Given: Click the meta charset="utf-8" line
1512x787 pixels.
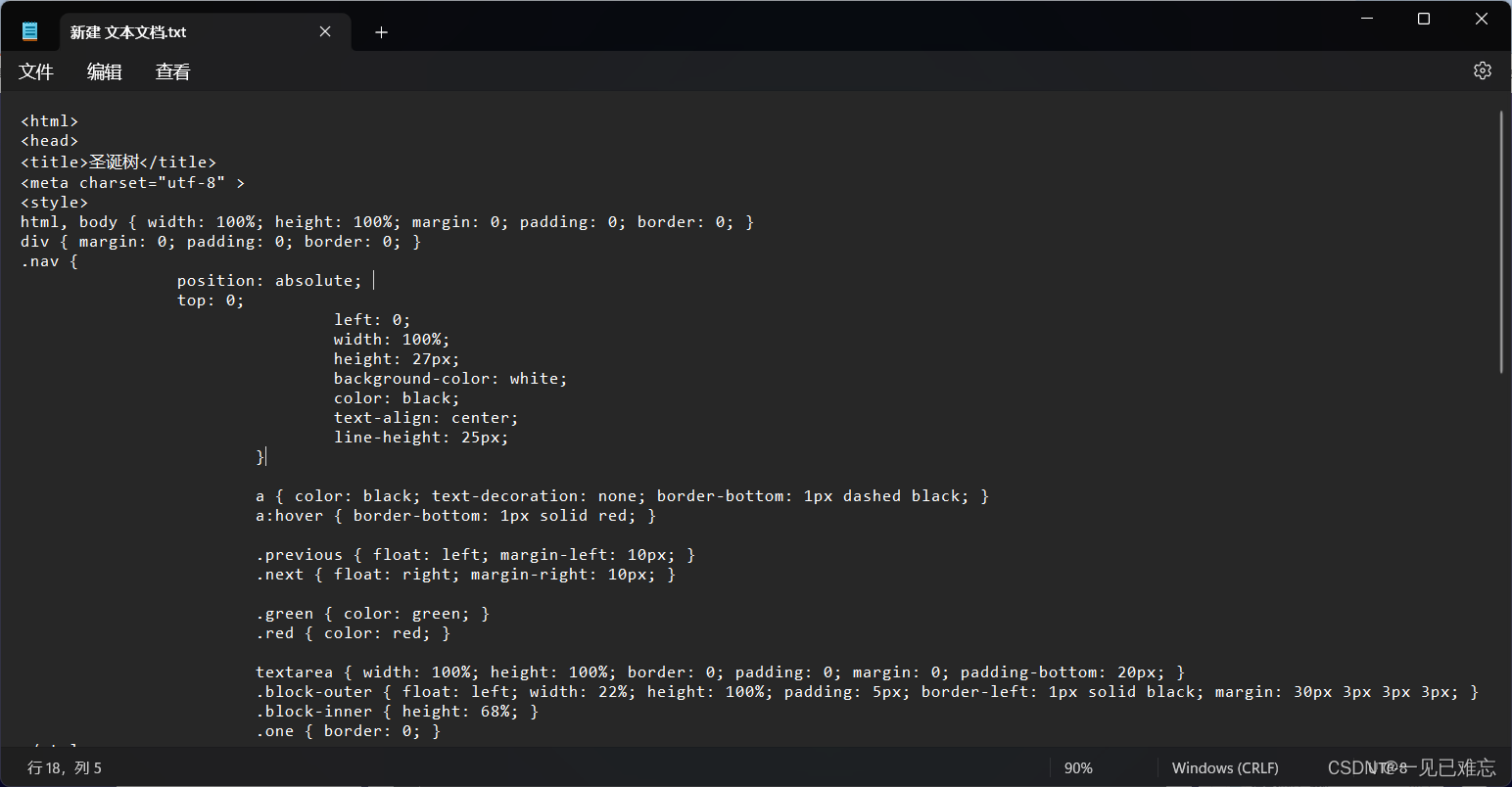Looking at the screenshot, I should pyautogui.click(x=132, y=182).
